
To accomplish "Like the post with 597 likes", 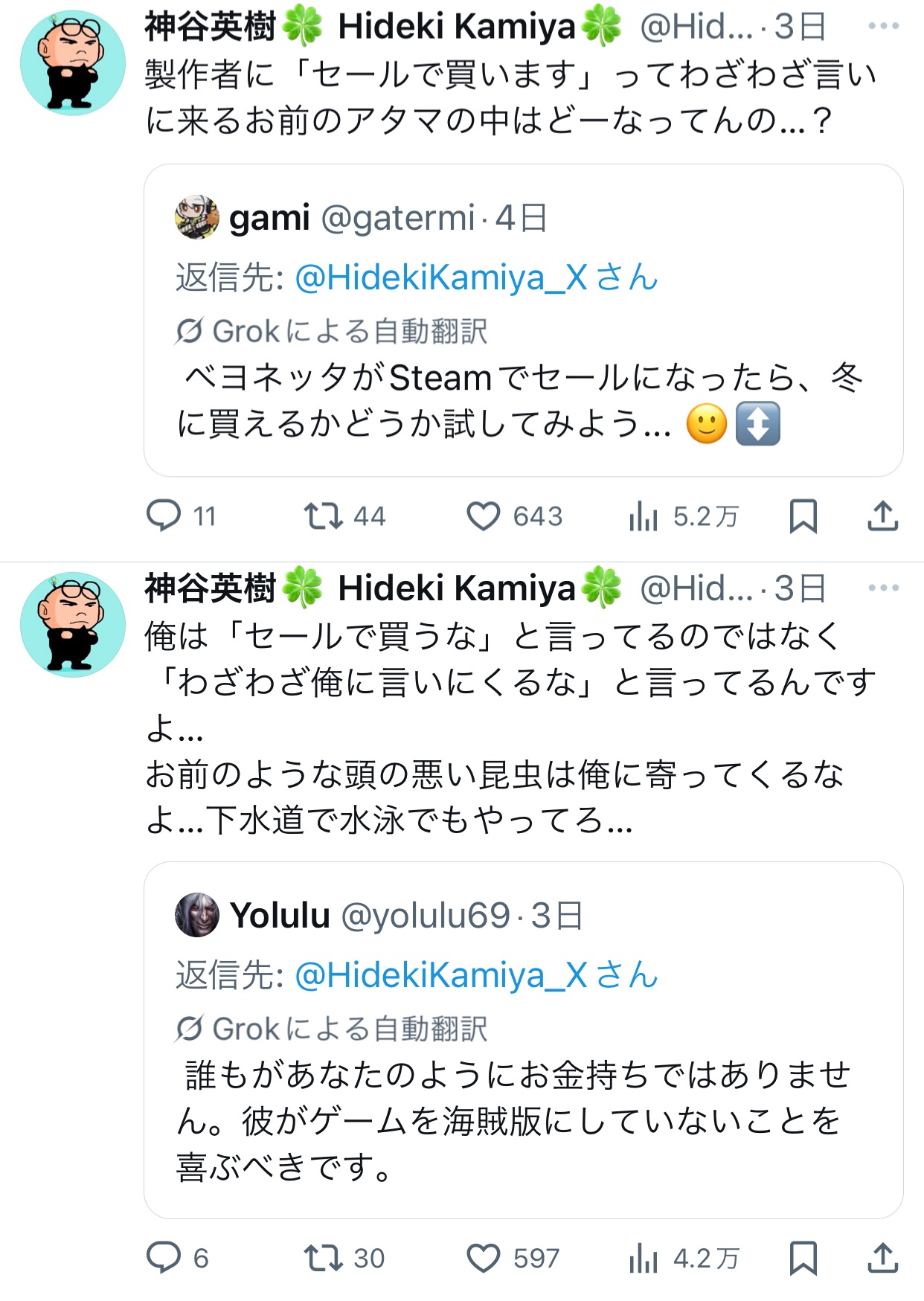I will click(483, 1257).
